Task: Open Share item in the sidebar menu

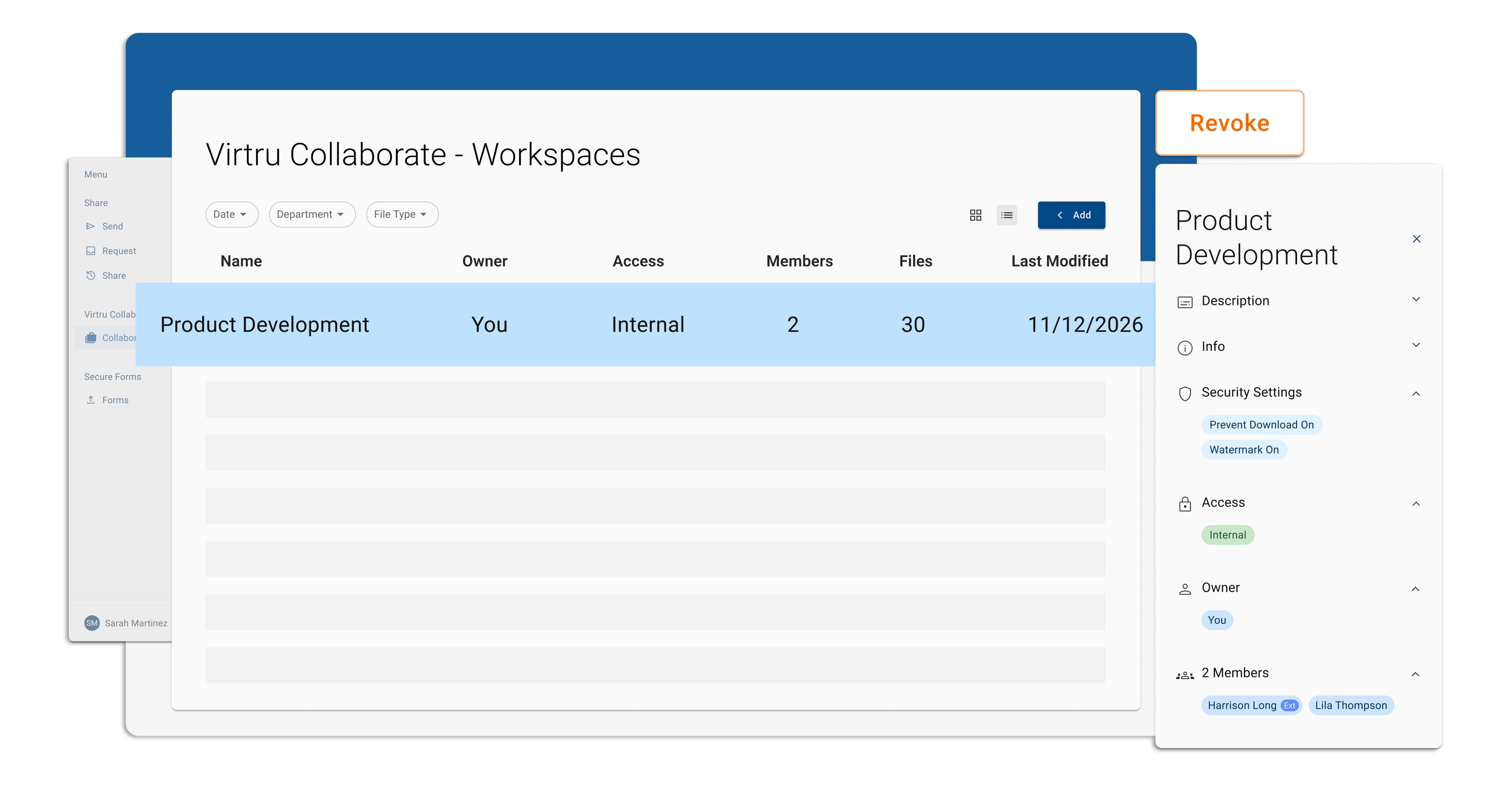Action: (x=114, y=275)
